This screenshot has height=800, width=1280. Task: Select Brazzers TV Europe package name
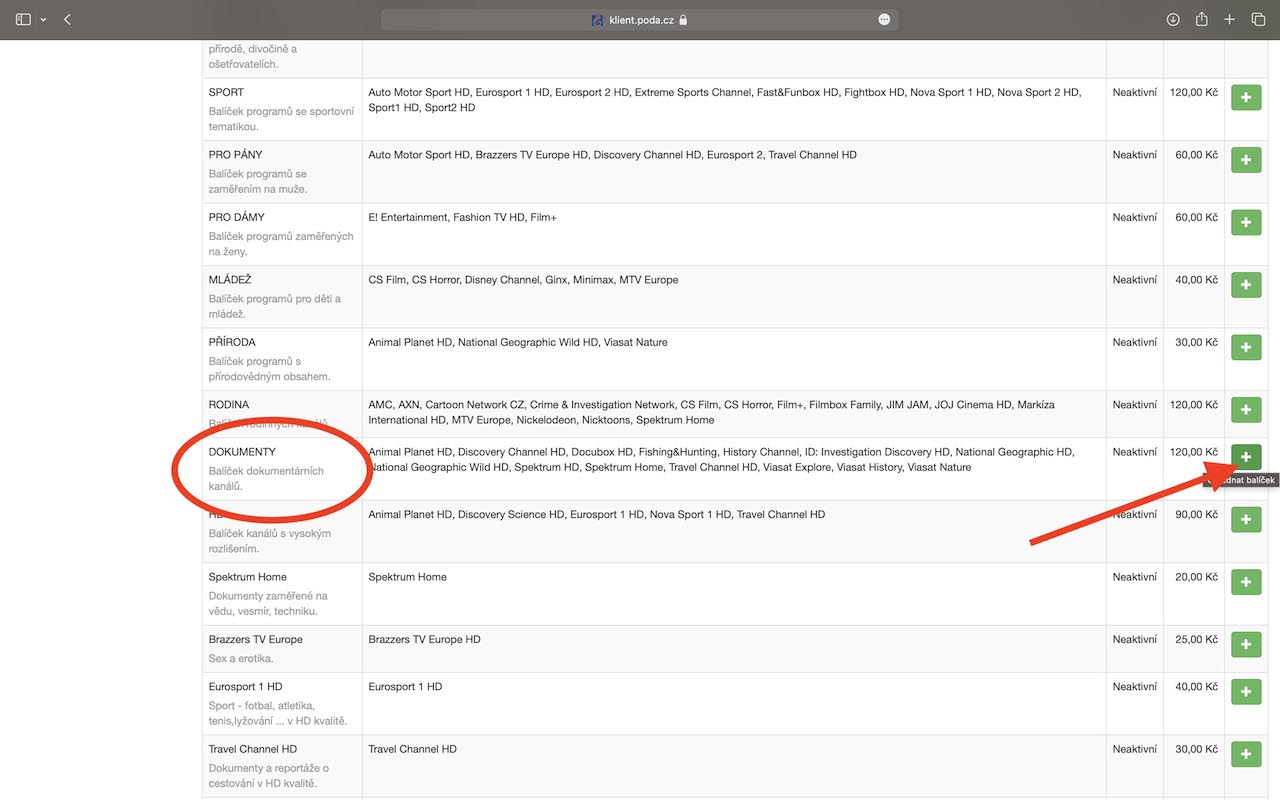[255, 639]
